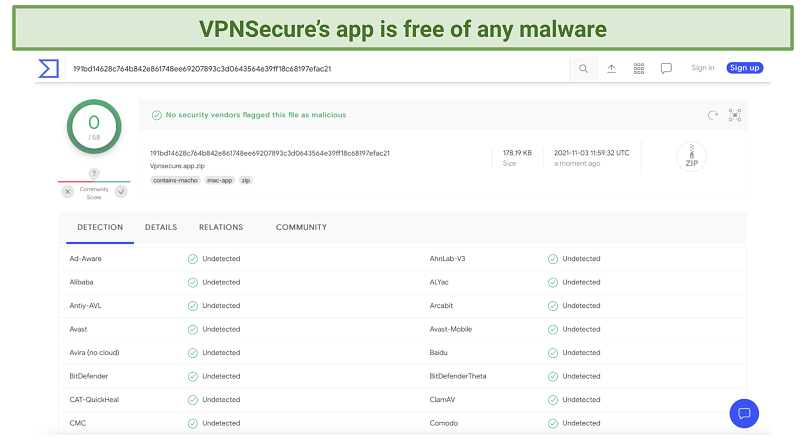Open the VirusTotal home logo
This screenshot has width=806, height=440.
49,68
